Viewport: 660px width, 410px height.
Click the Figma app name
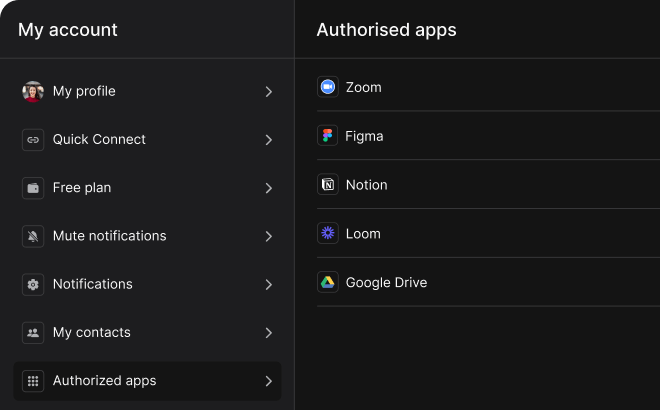point(364,136)
